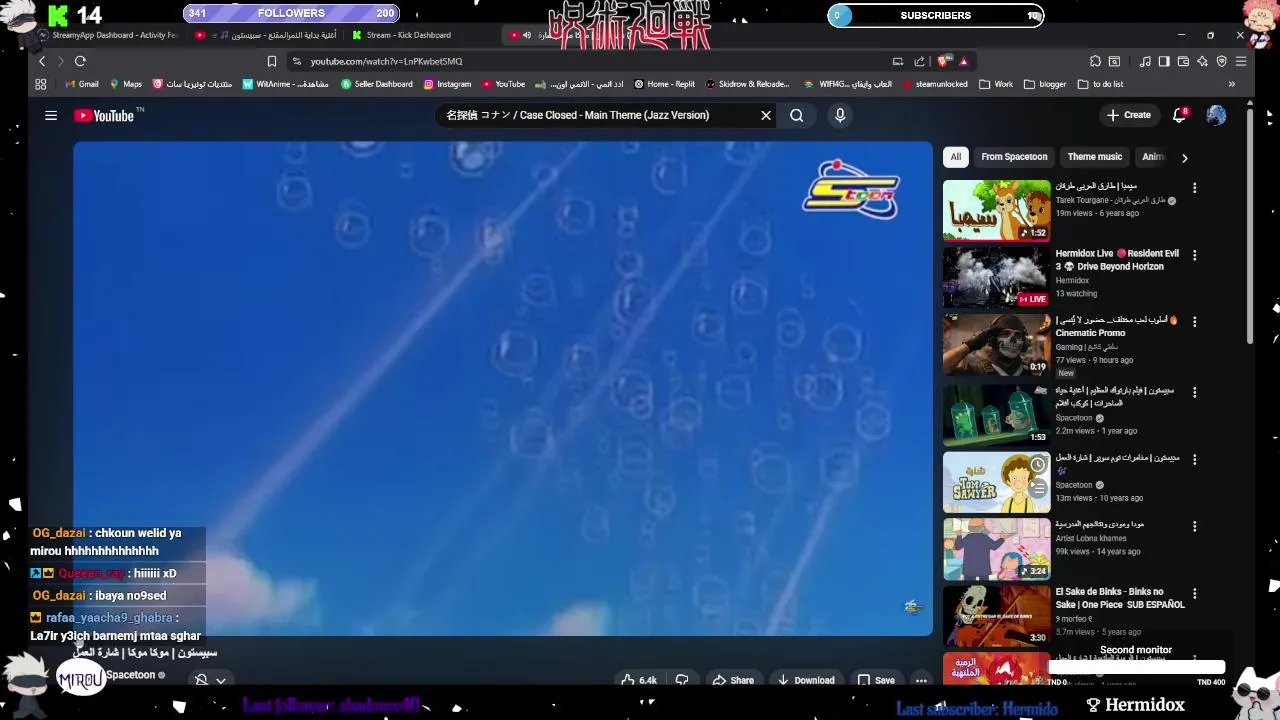
Task: Go to YouTube home via logo
Action: point(105,115)
